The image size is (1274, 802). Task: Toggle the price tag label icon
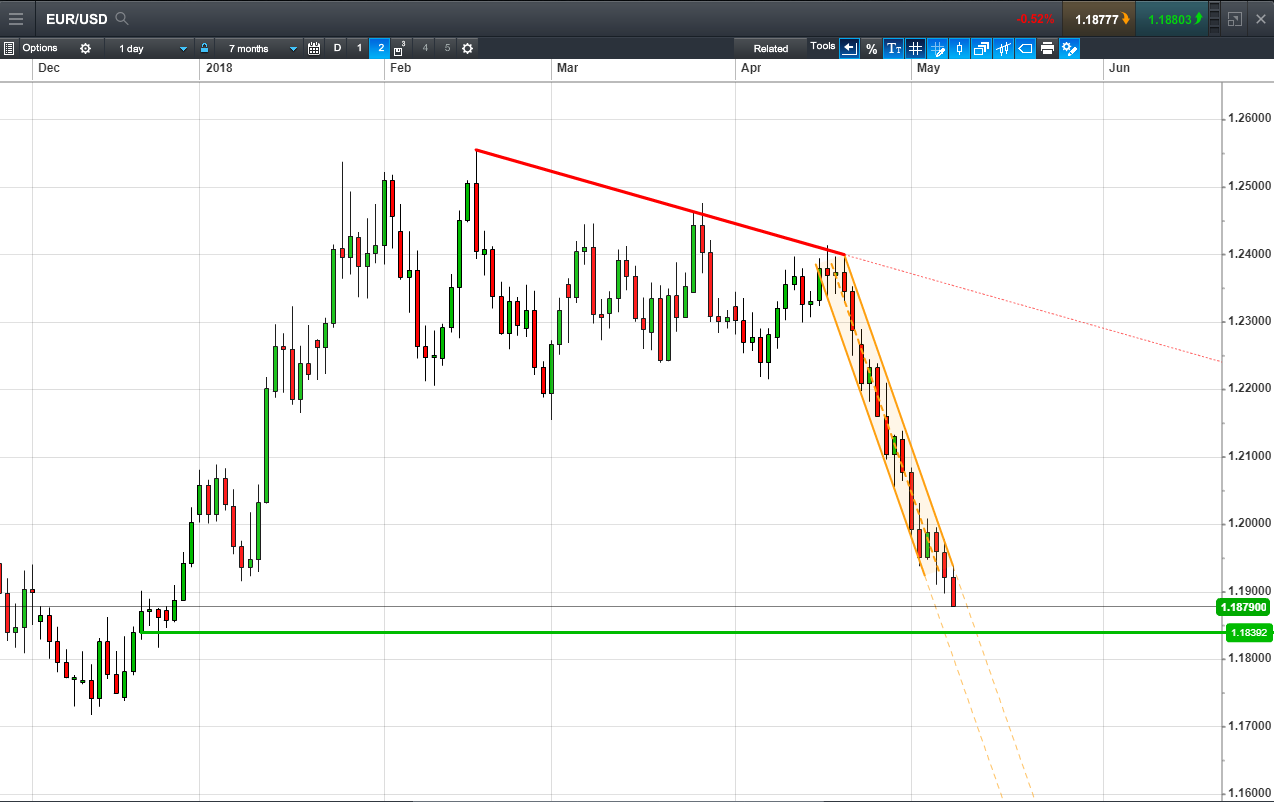[x=1025, y=48]
